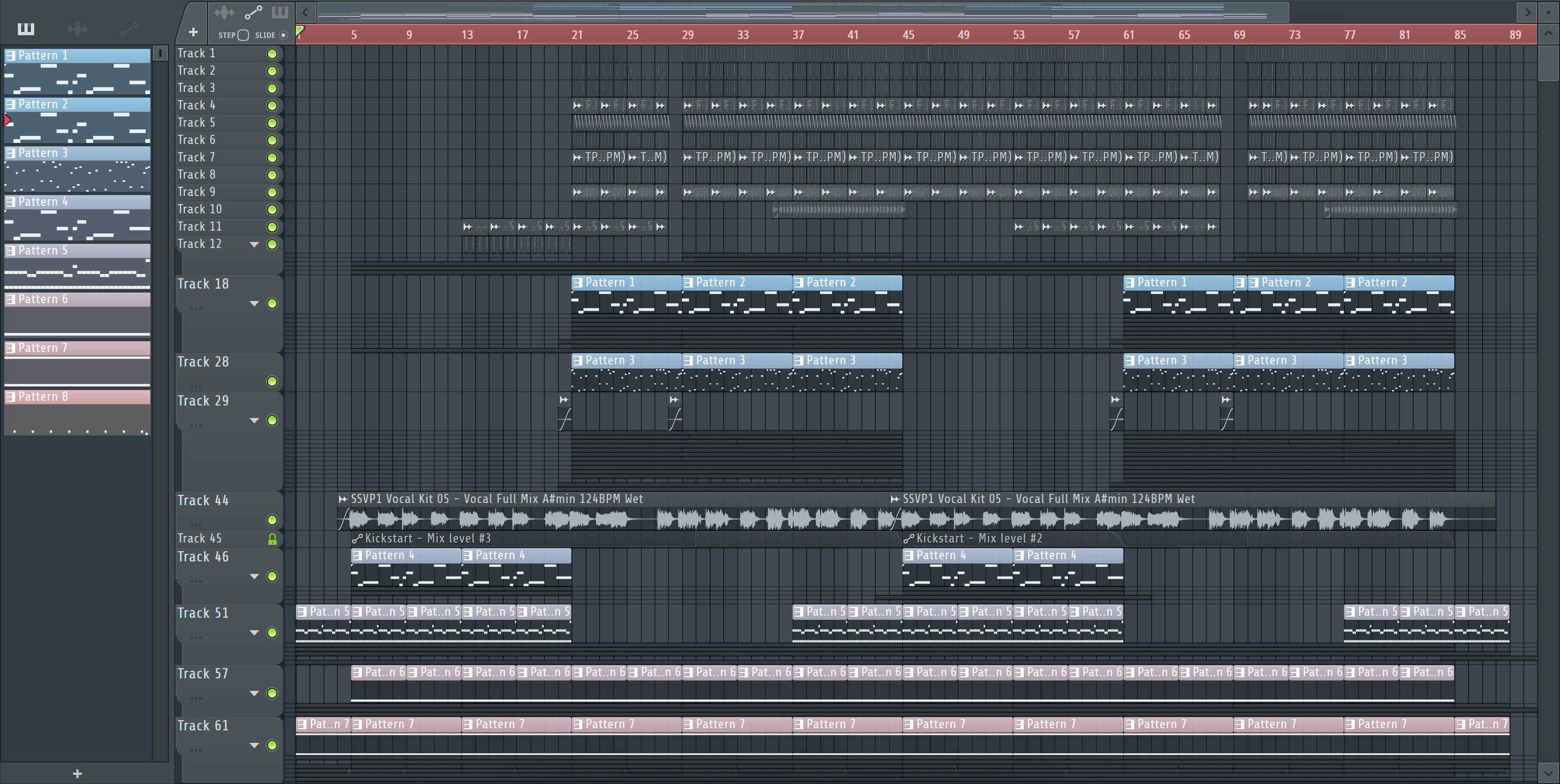Screen dimensions: 1560x784
Task: Click the left arrow of the timeline scrollbar
Action: (305, 12)
